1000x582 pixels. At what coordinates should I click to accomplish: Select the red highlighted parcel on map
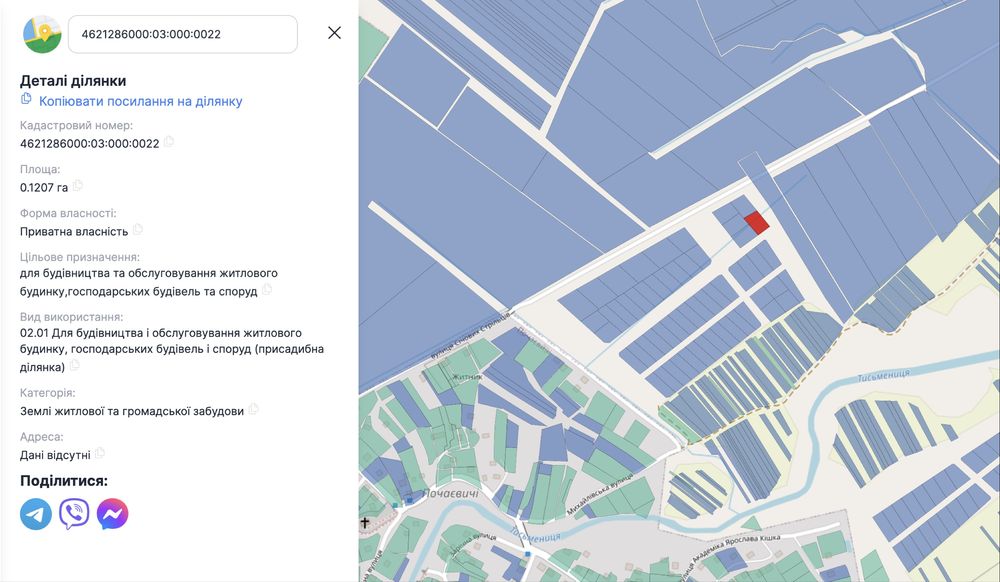[756, 222]
